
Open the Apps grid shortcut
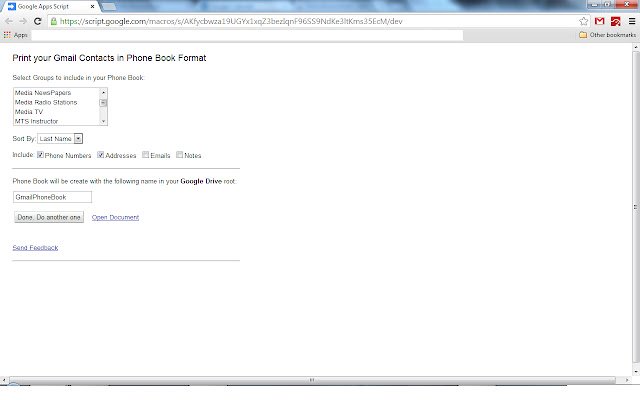click(15, 35)
